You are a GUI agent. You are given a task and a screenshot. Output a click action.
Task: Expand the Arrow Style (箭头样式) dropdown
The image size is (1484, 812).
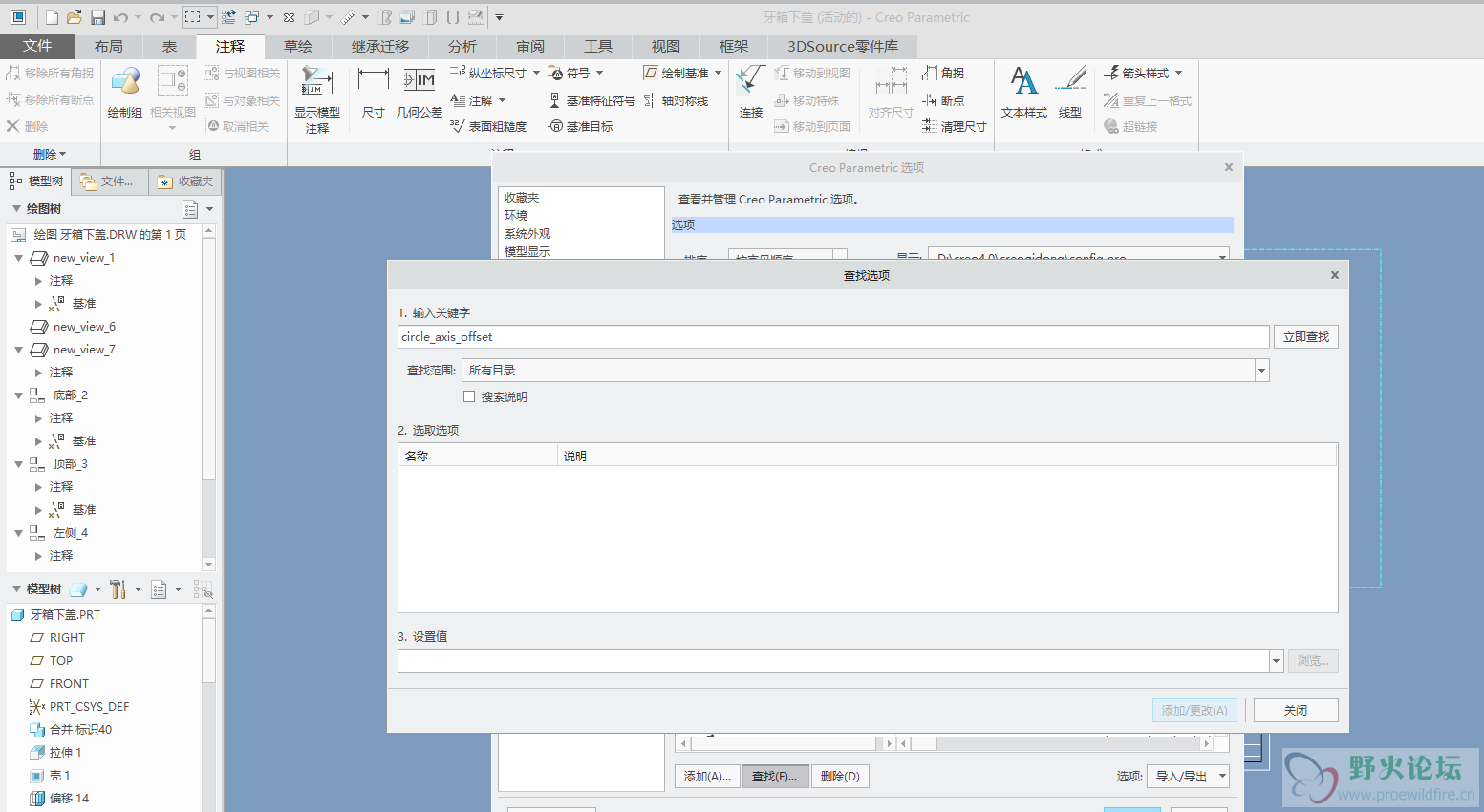(1178, 73)
